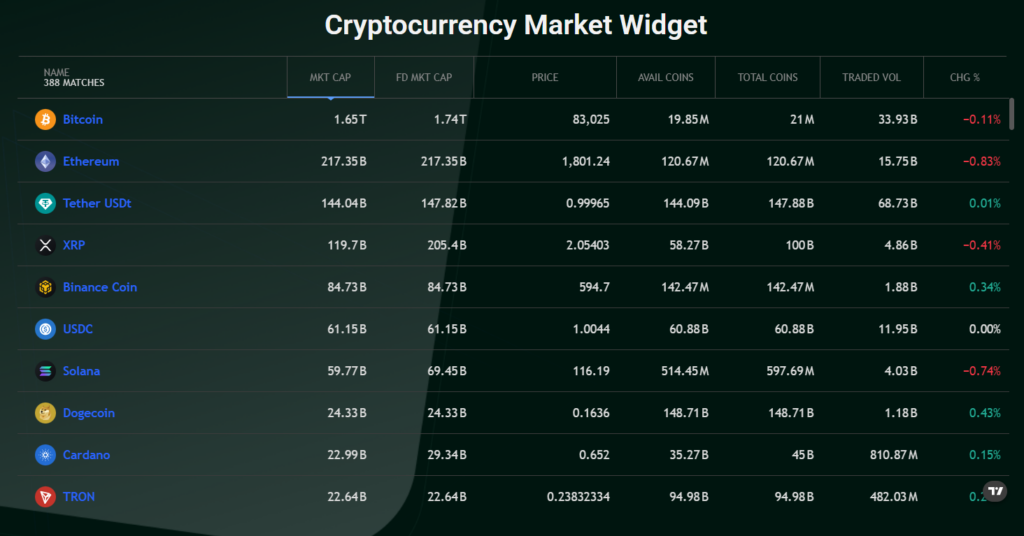Screen dimensions: 1024x536
Task: Sort by the FD MKT CAP column
Action: tap(424, 78)
